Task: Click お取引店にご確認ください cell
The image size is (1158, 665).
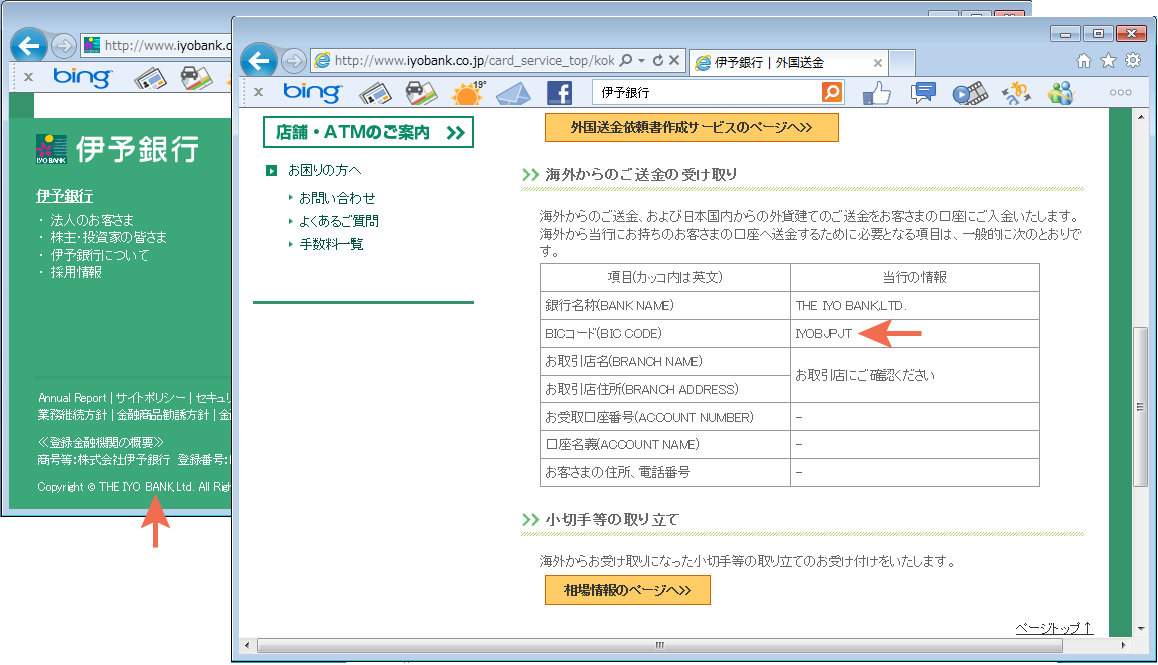Action: pyautogui.click(x=914, y=375)
